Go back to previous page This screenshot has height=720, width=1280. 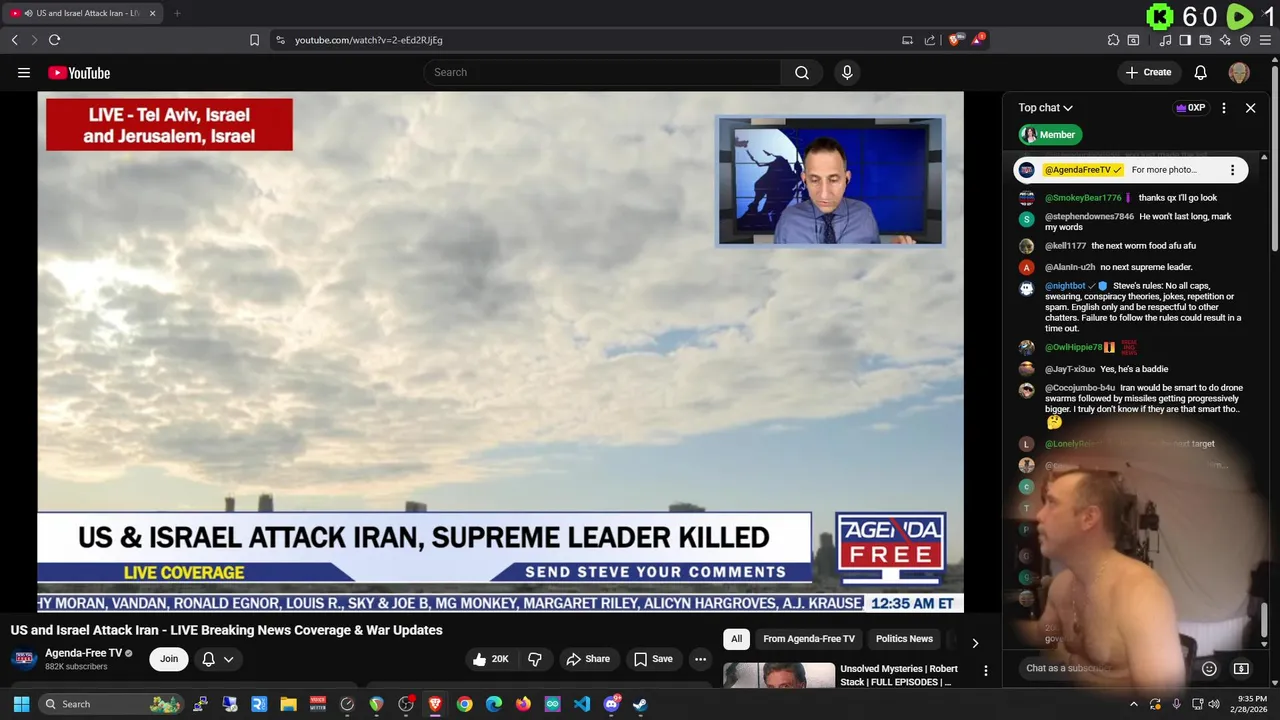coord(14,40)
